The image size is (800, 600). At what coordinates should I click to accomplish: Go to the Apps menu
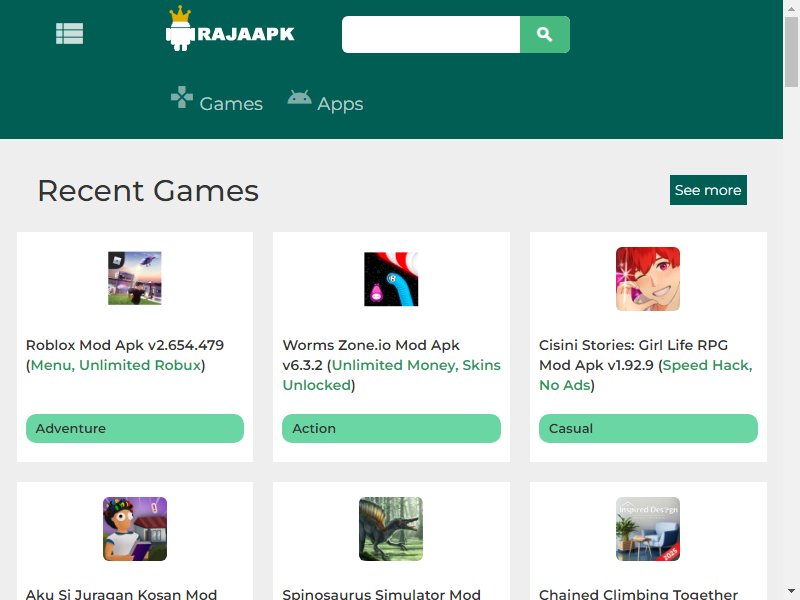pyautogui.click(x=340, y=104)
